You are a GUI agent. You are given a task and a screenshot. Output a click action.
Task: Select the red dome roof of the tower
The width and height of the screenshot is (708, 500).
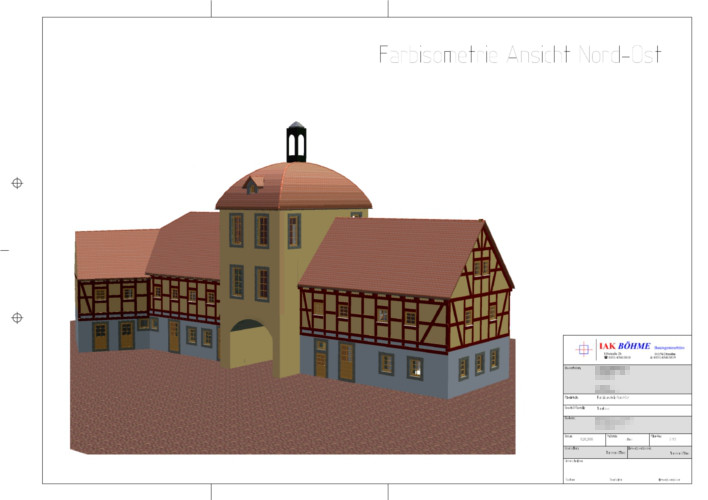300,187
